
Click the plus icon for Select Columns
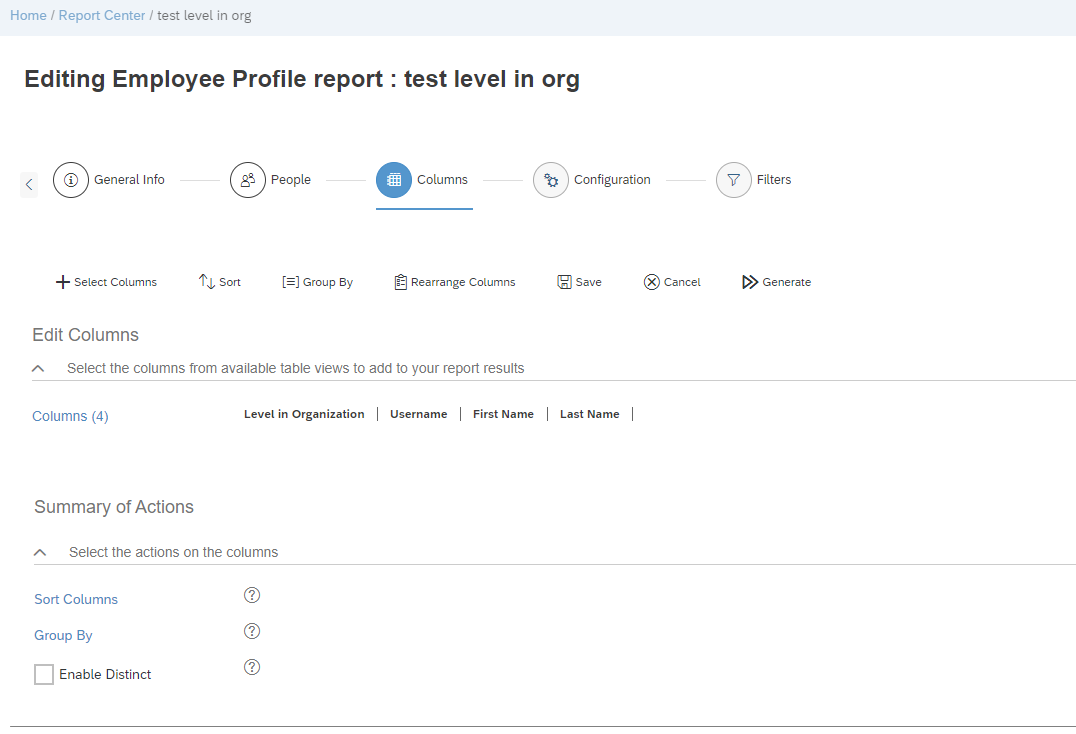62,282
